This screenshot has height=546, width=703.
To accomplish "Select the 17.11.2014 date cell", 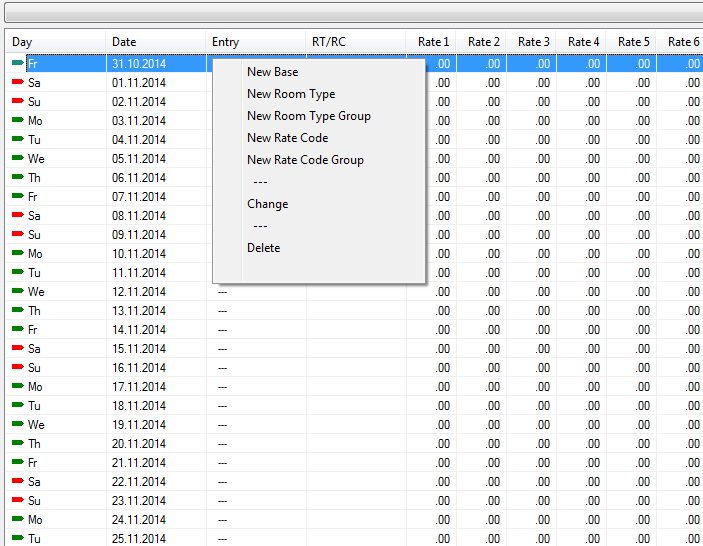I will pyautogui.click(x=139, y=387).
